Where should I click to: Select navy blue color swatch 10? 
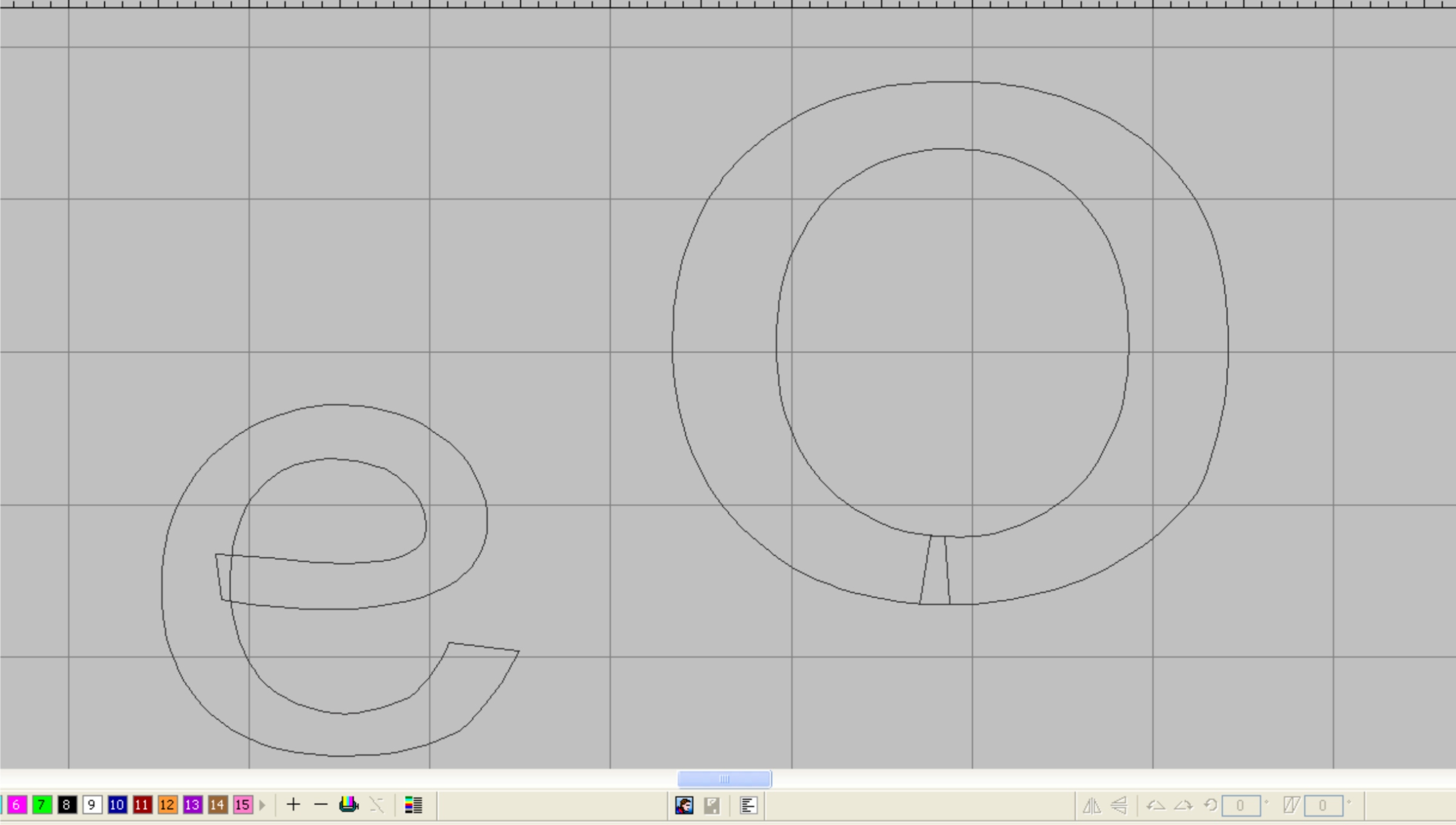point(117,805)
